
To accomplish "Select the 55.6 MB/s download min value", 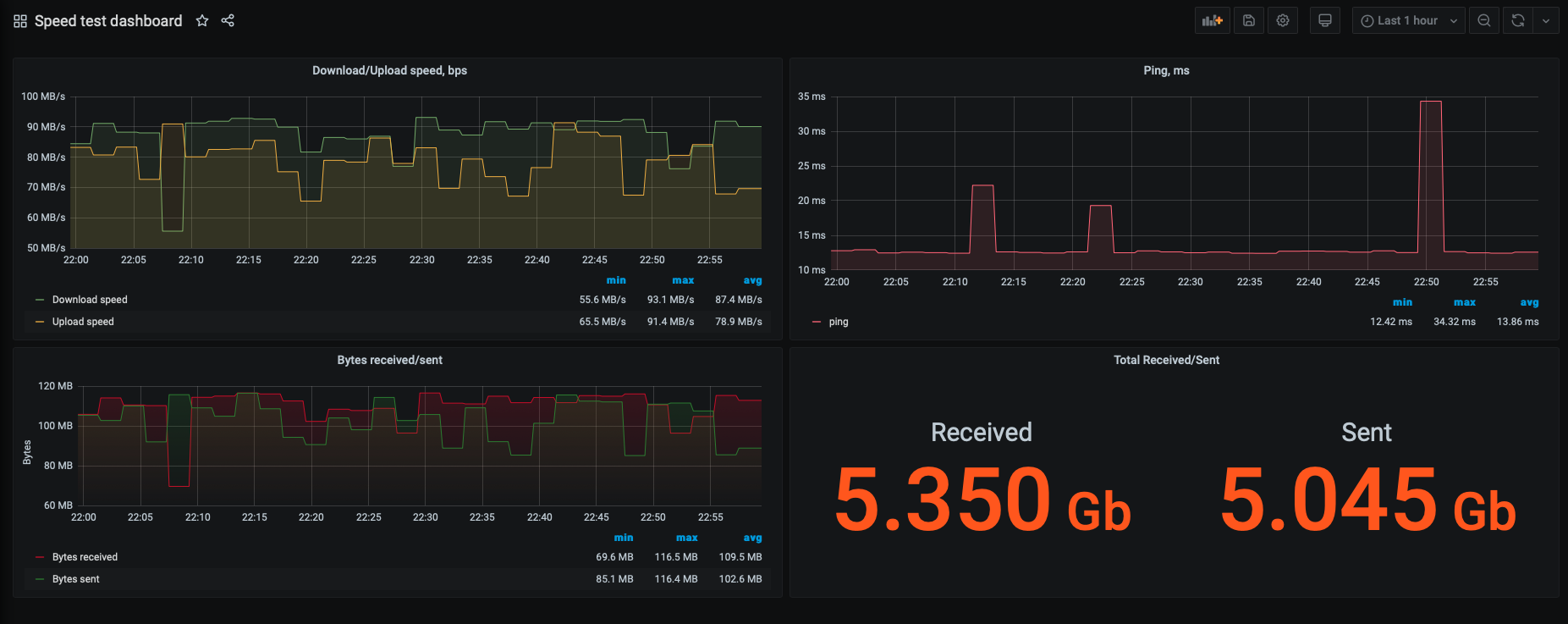I will [x=602, y=300].
